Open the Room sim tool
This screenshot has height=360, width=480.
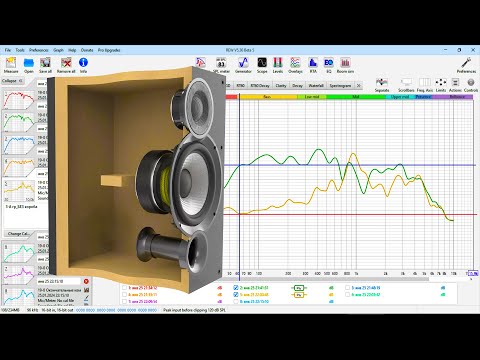(345, 65)
